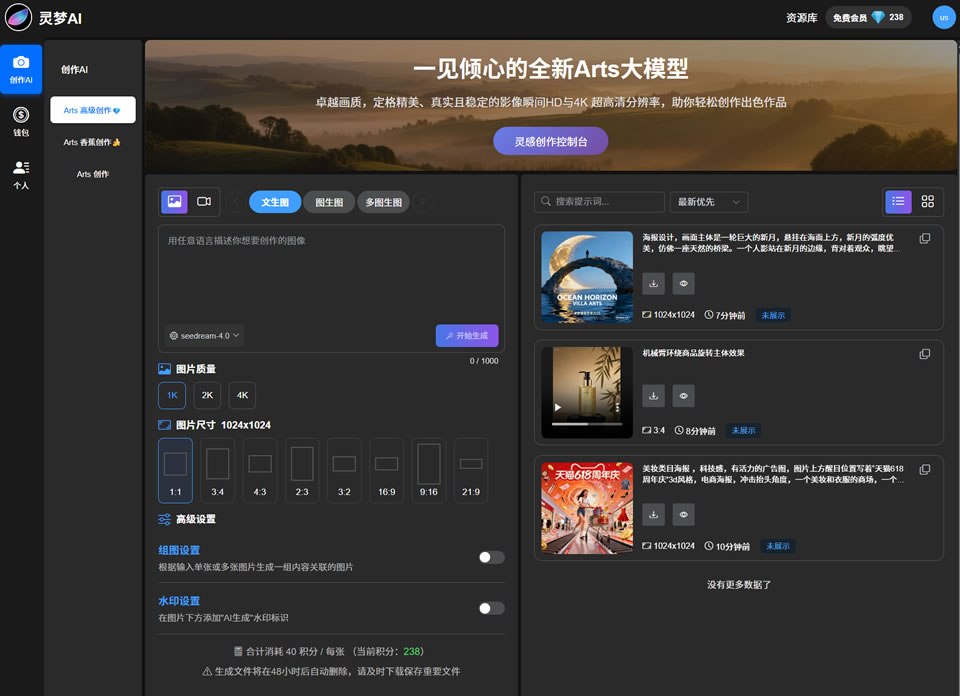
Task: Enable the 水印设置 watermark toggle
Action: pyautogui.click(x=491, y=608)
